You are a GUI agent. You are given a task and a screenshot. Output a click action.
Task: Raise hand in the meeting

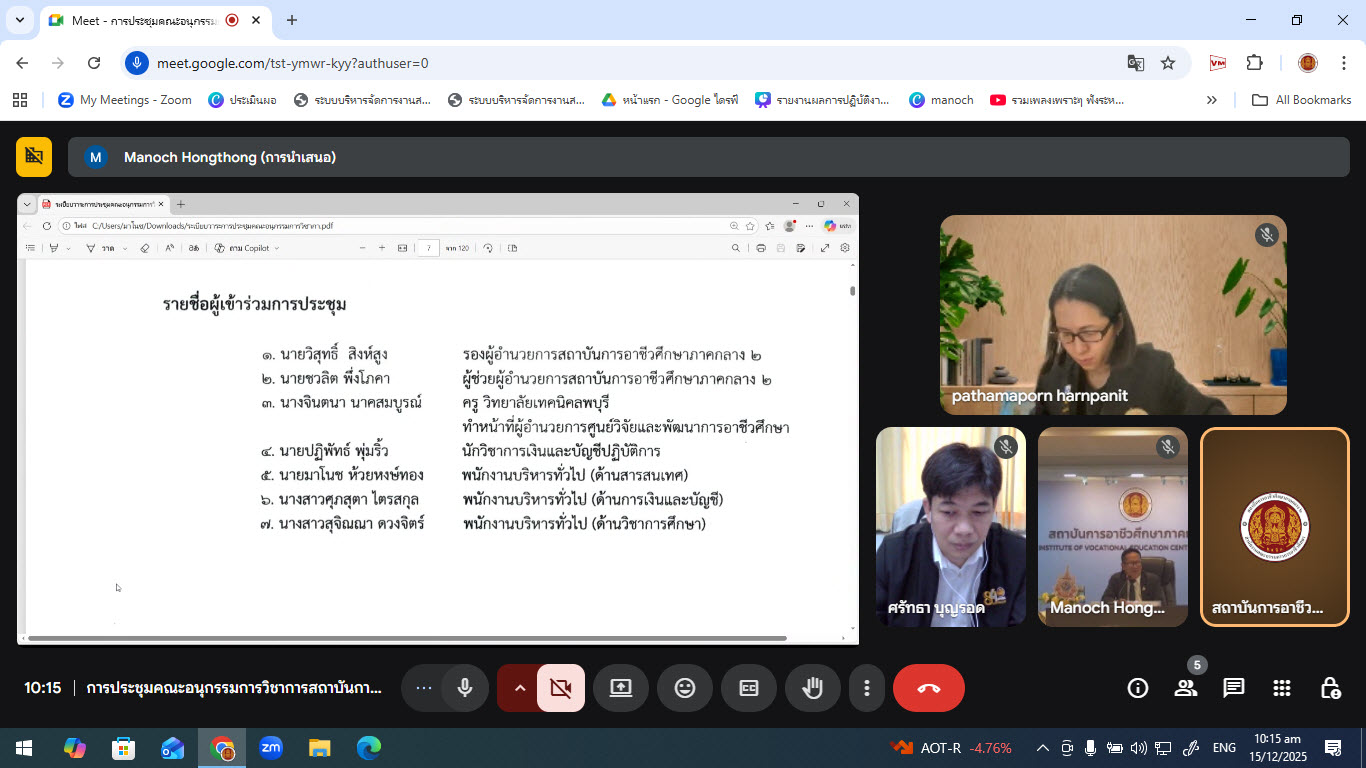[812, 688]
